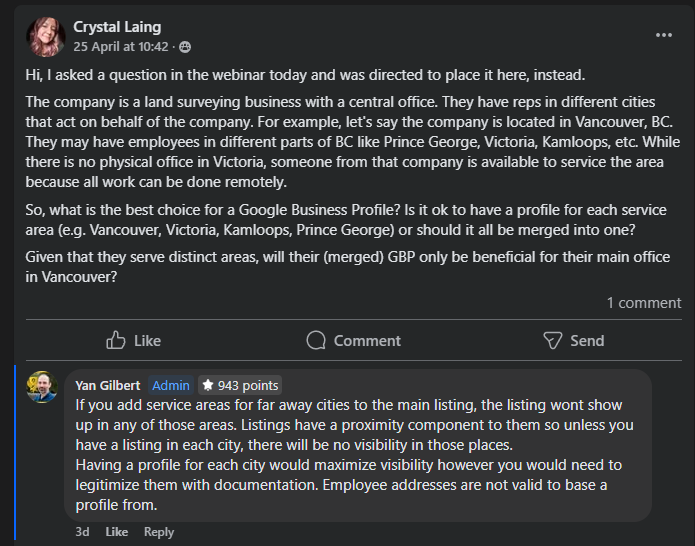Open Crystal Laing's profile name link

coord(117,27)
